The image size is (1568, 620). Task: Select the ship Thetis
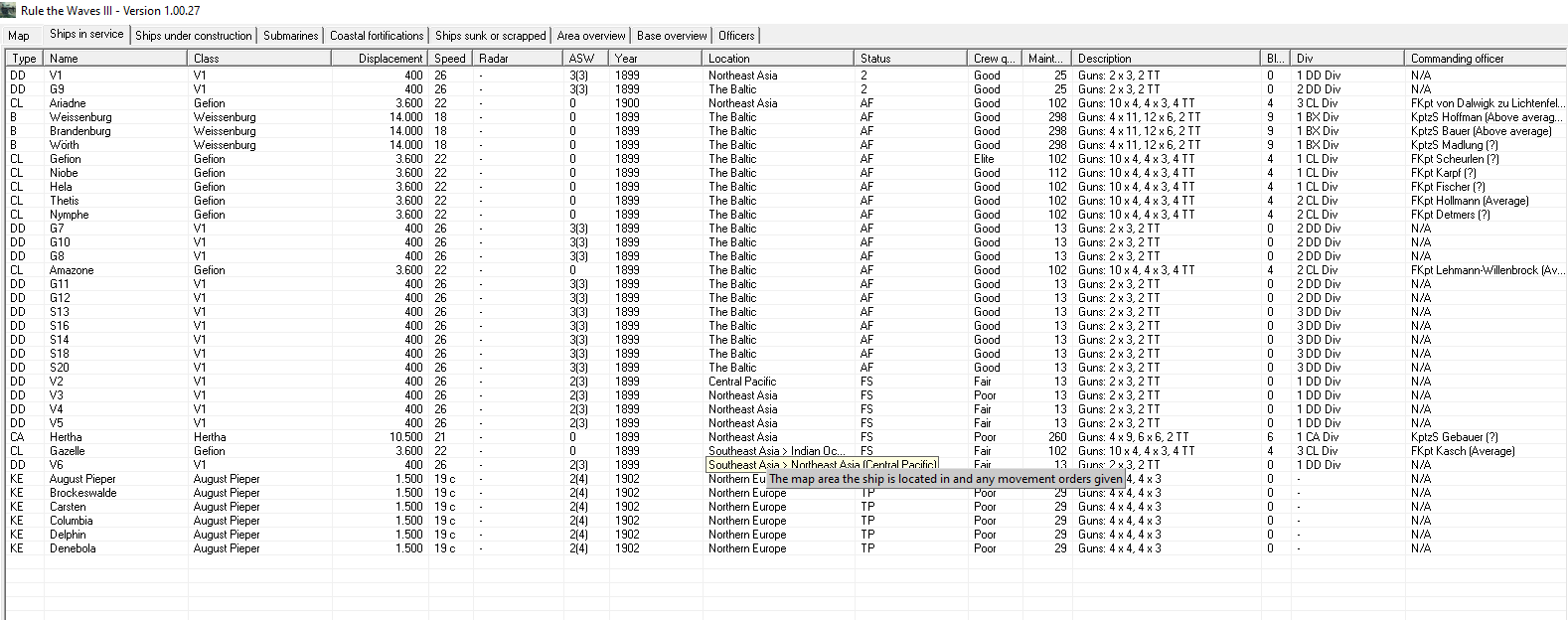(65, 201)
